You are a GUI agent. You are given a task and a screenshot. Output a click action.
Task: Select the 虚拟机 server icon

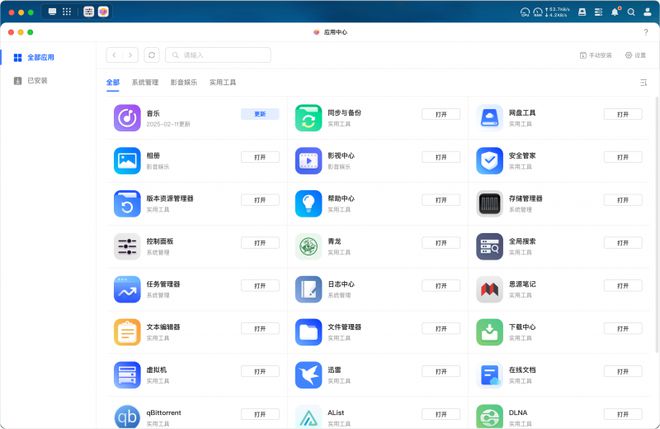[127, 375]
